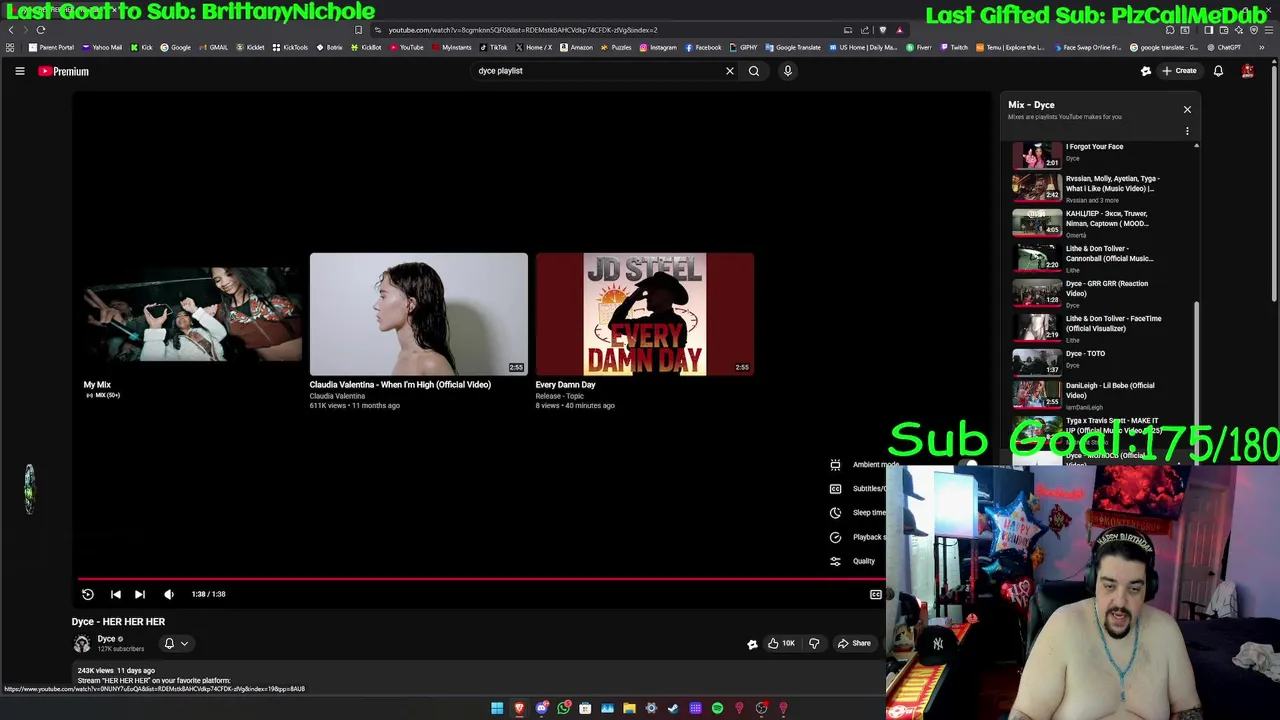Screen dimensions: 1280x720
Task: Skip to the previous video
Action: (115, 594)
